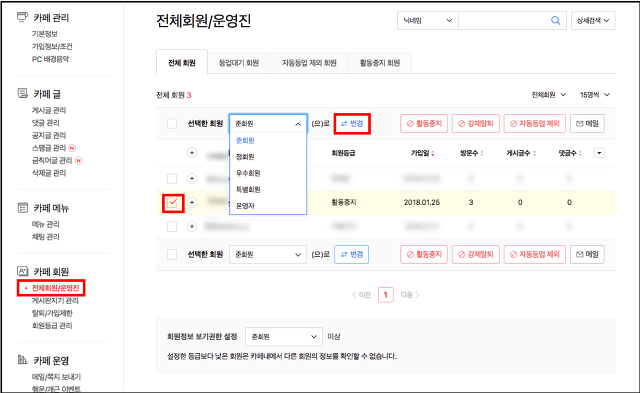This screenshot has height=393, width=640.
Task: Click the plus icon in the 활동중지 member row
Action: (x=192, y=202)
